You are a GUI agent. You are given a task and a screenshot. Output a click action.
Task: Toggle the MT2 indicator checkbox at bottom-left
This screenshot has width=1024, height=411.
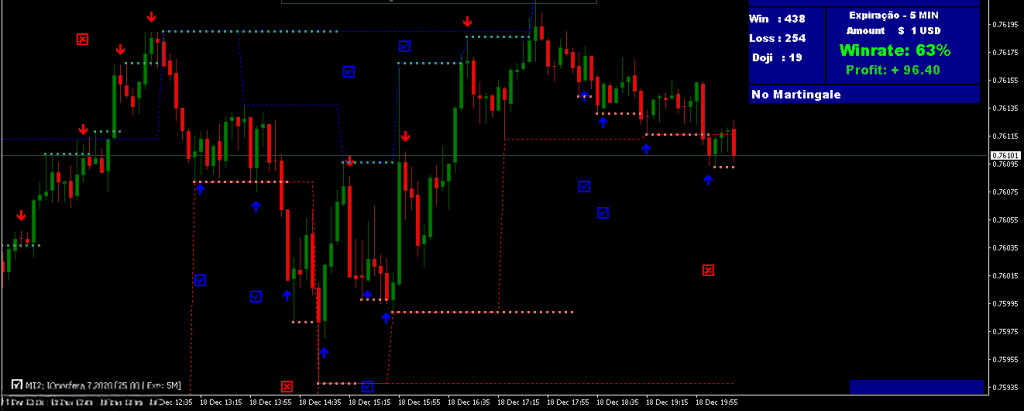point(17,384)
